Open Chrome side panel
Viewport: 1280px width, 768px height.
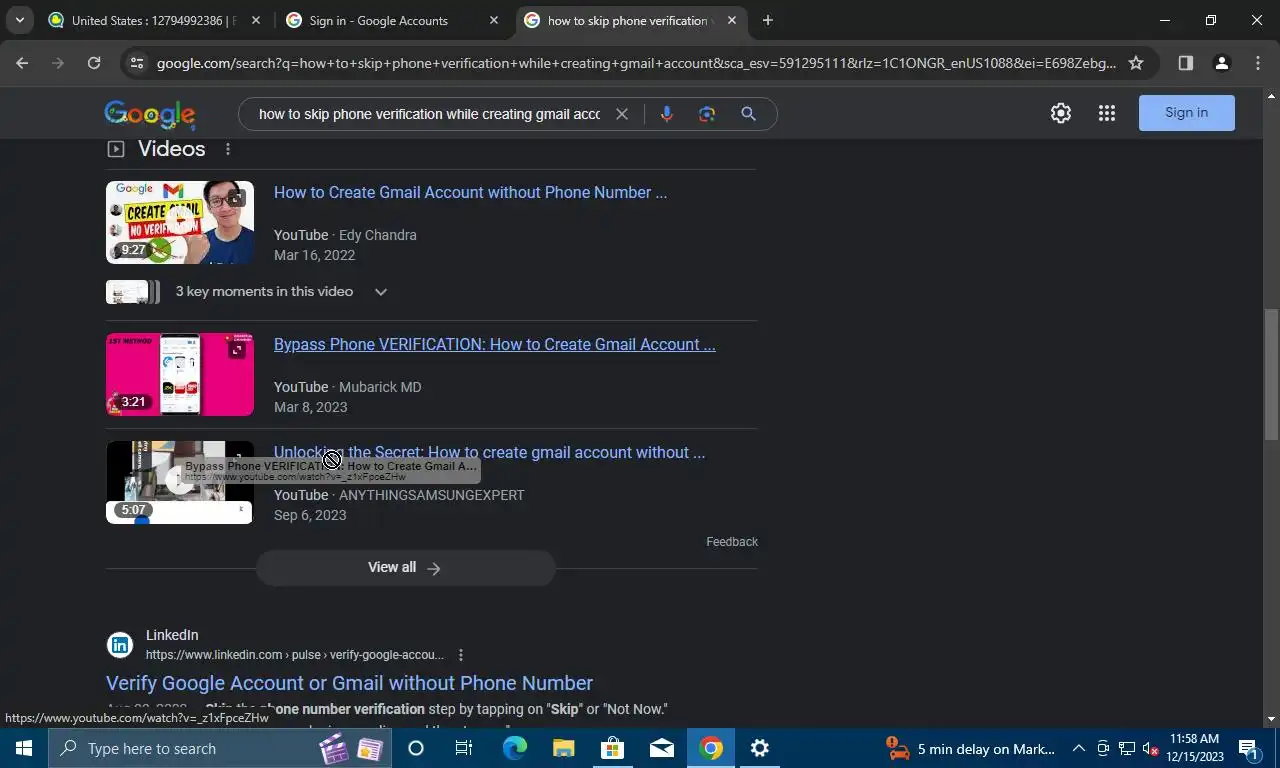1185,63
